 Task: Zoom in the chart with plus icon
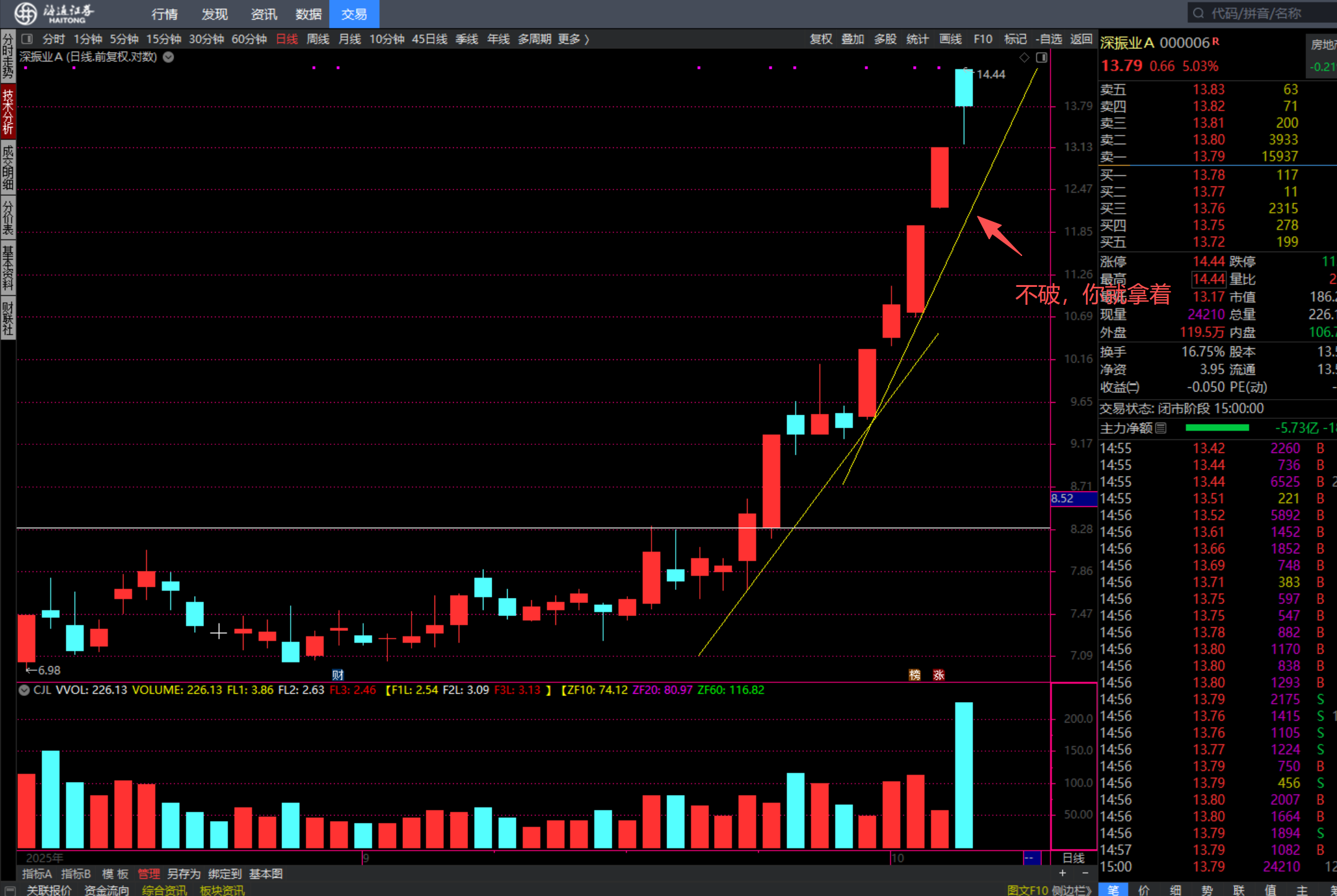[1062, 873]
